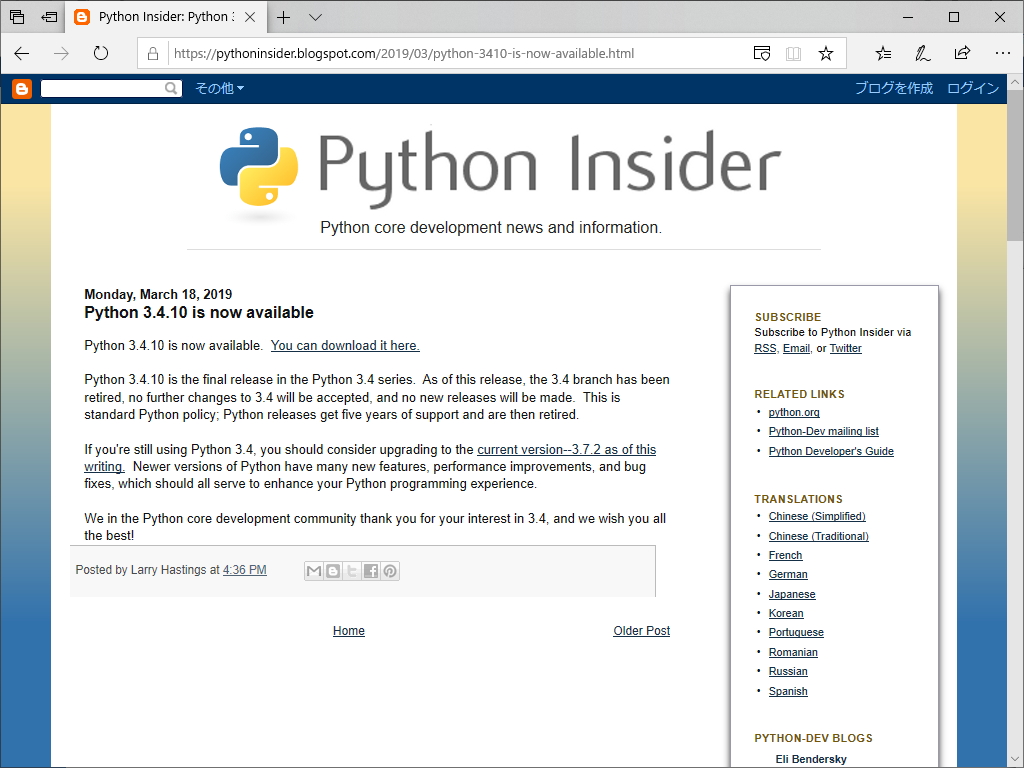Viewport: 1024px width, 768px height.
Task: Click 'You can download it here.' link
Action: 345,346
